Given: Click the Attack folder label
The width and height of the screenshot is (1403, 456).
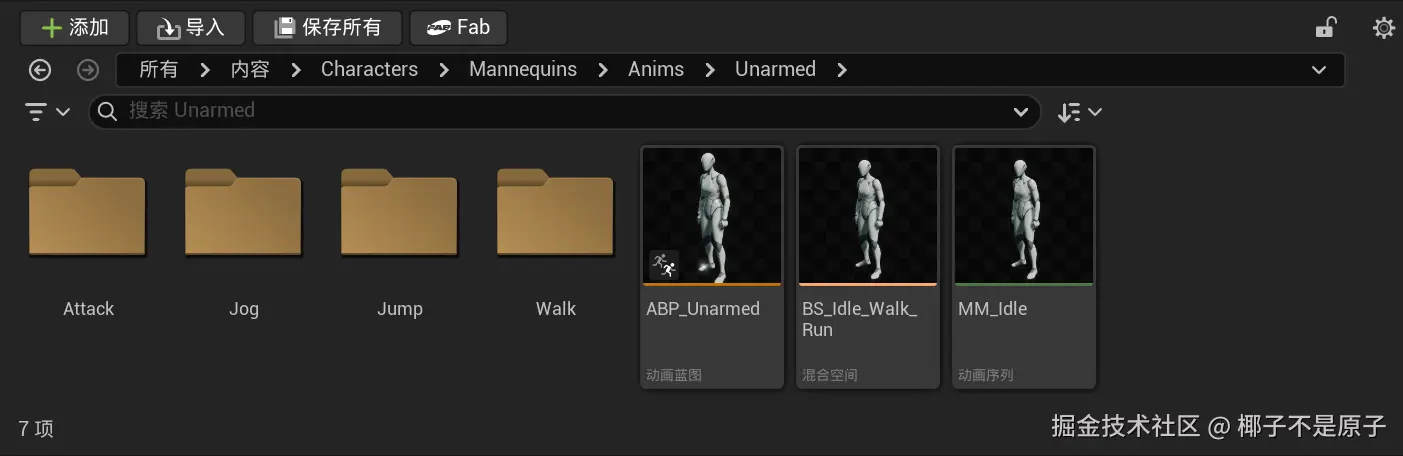Looking at the screenshot, I should click(88, 309).
